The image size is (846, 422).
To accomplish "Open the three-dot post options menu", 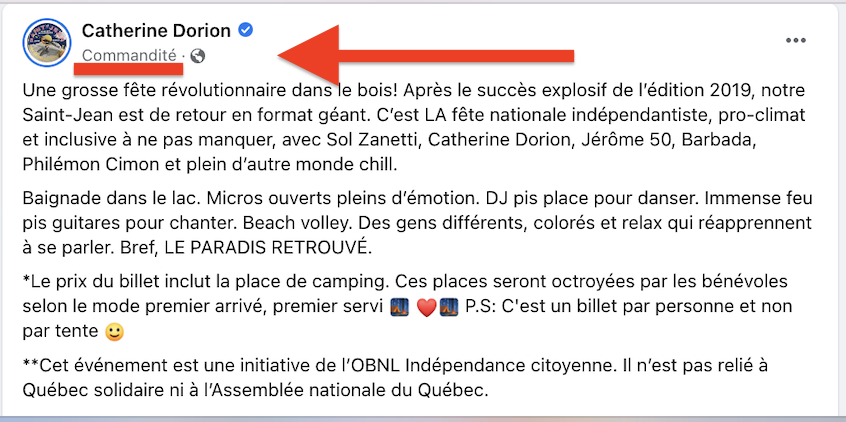I will point(796,41).
